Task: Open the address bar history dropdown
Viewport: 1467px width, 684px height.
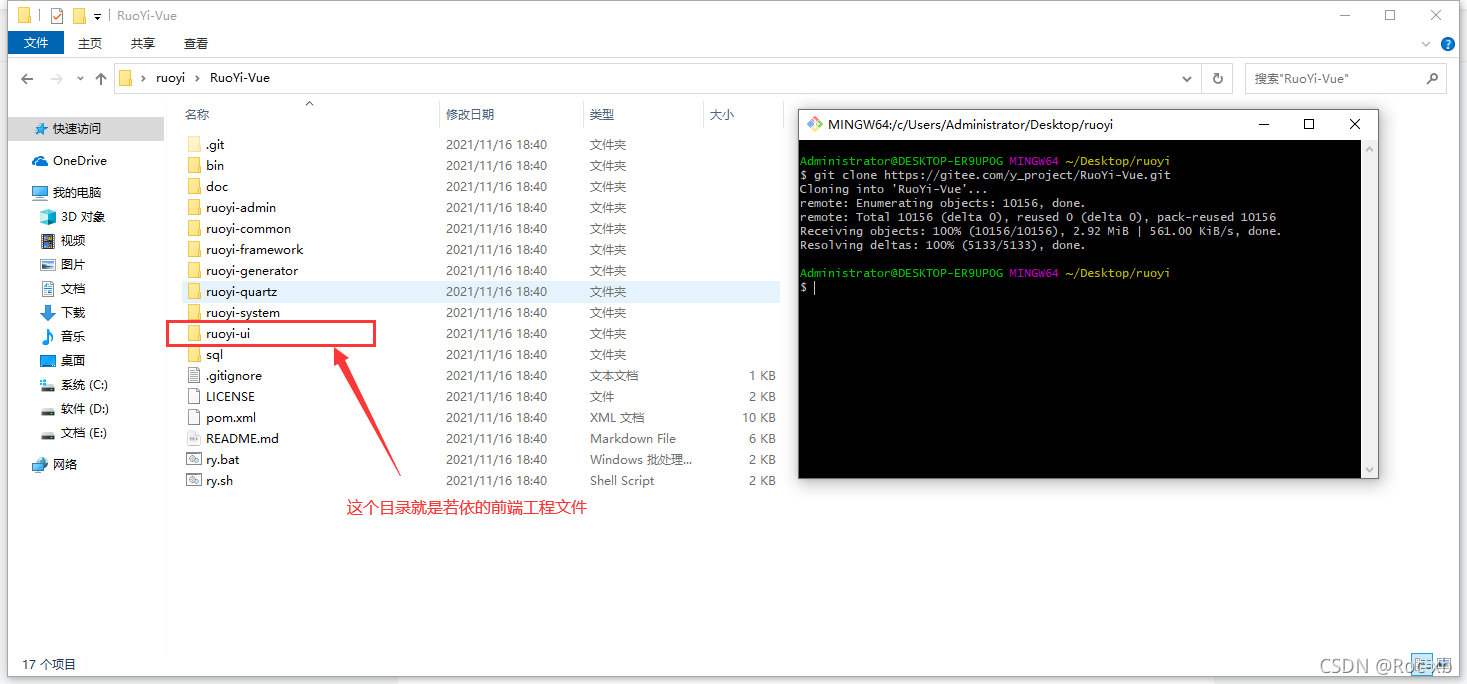Action: (x=1187, y=78)
